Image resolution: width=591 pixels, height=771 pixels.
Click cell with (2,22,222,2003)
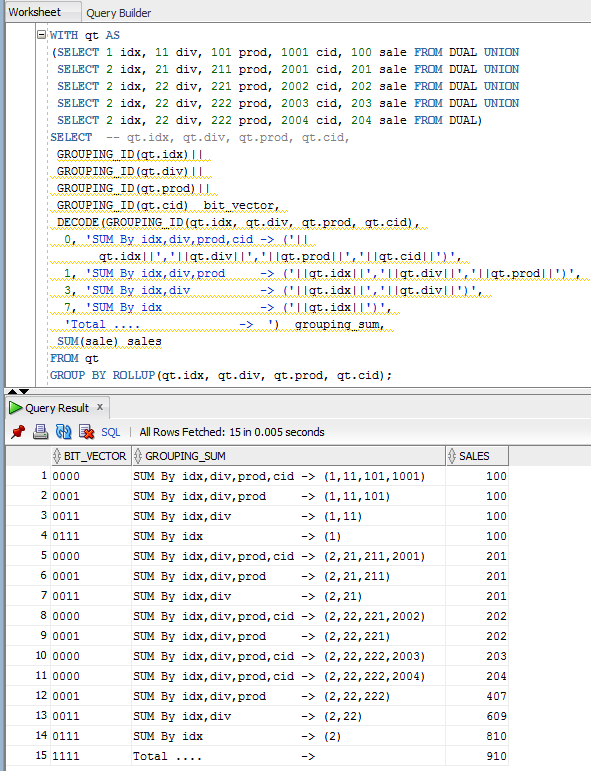tap(289, 656)
